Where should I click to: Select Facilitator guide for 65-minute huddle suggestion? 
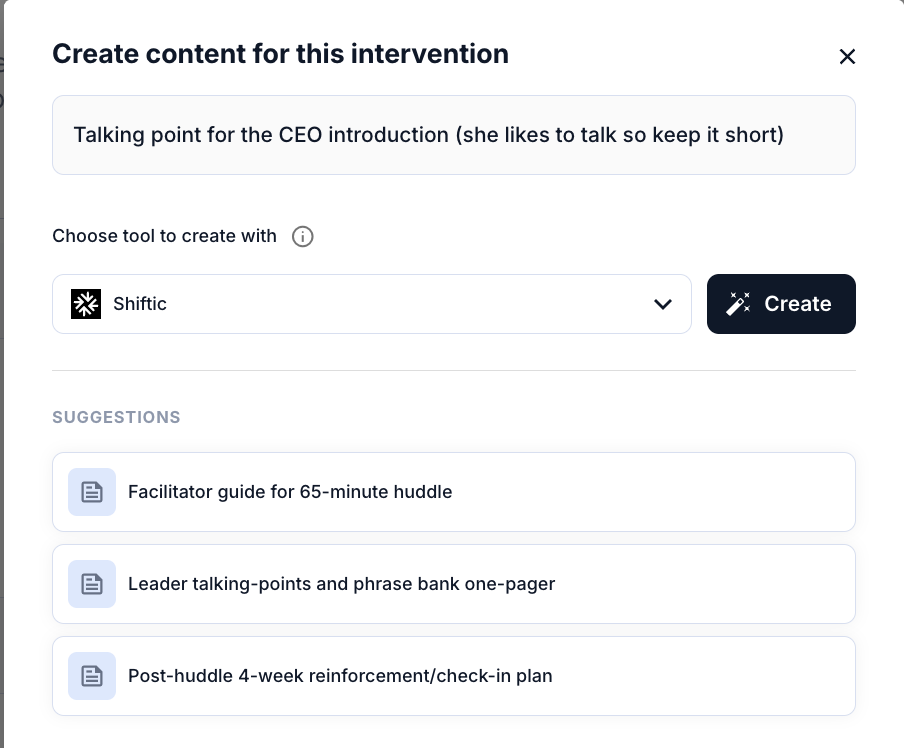click(x=454, y=492)
